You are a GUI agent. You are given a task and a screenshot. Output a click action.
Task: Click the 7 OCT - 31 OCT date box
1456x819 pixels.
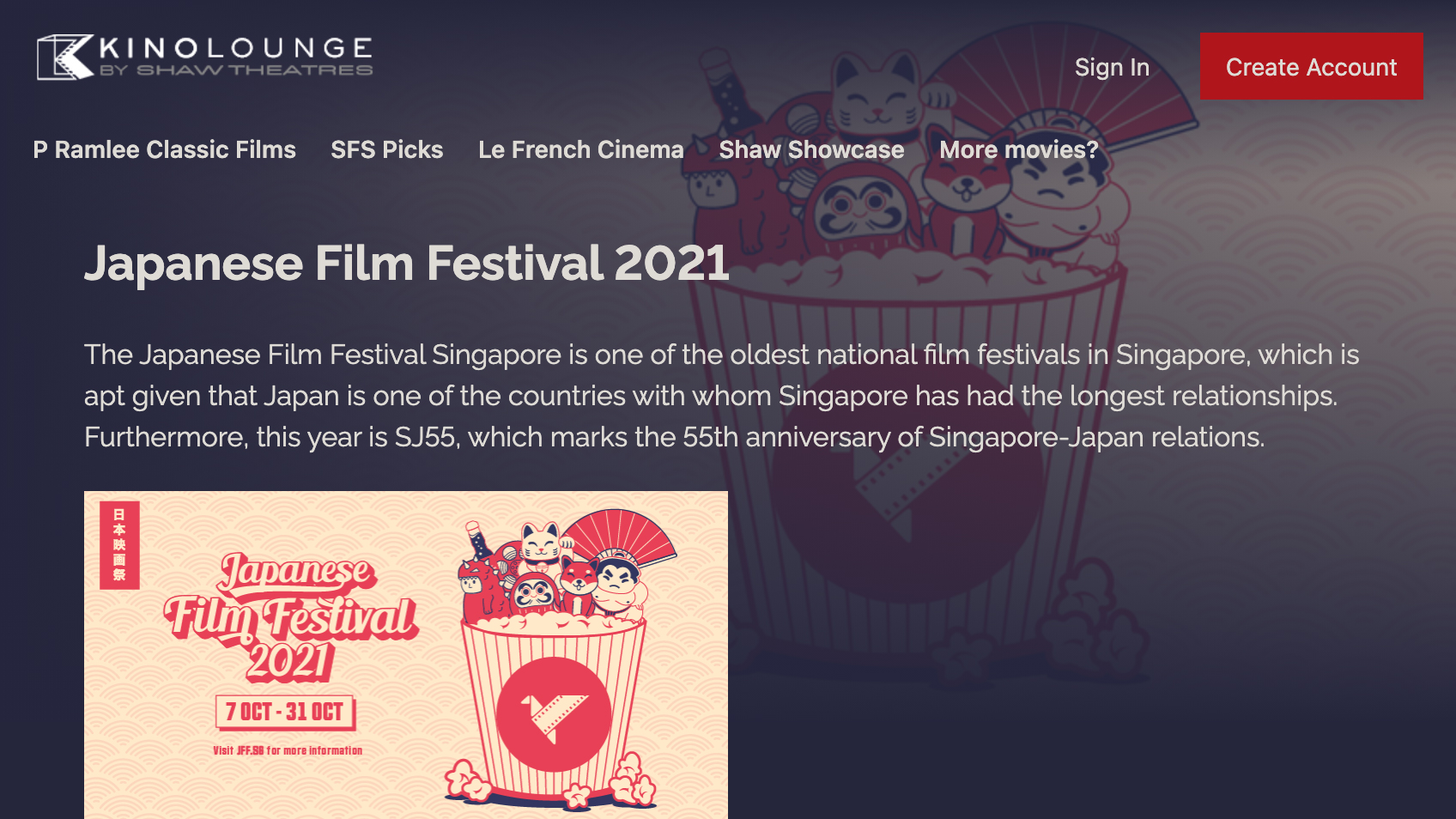pyautogui.click(x=285, y=712)
